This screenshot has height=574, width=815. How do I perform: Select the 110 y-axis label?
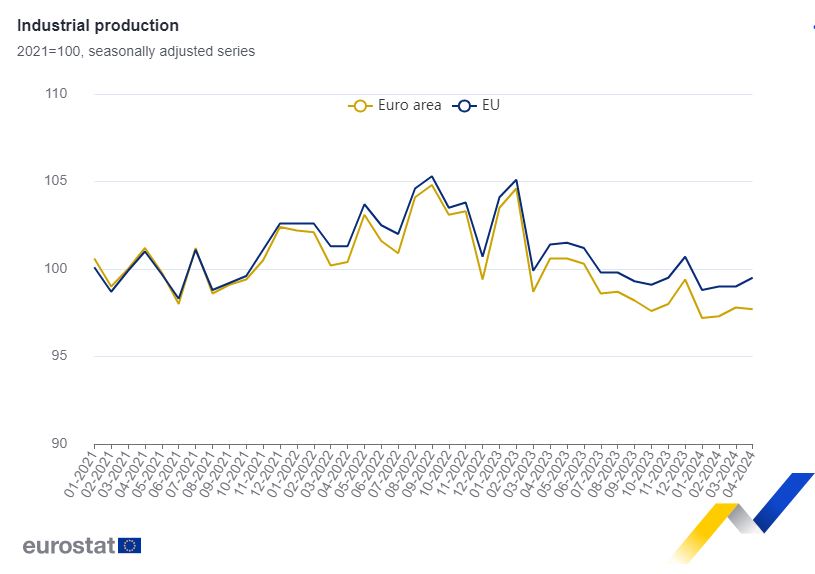pos(56,94)
